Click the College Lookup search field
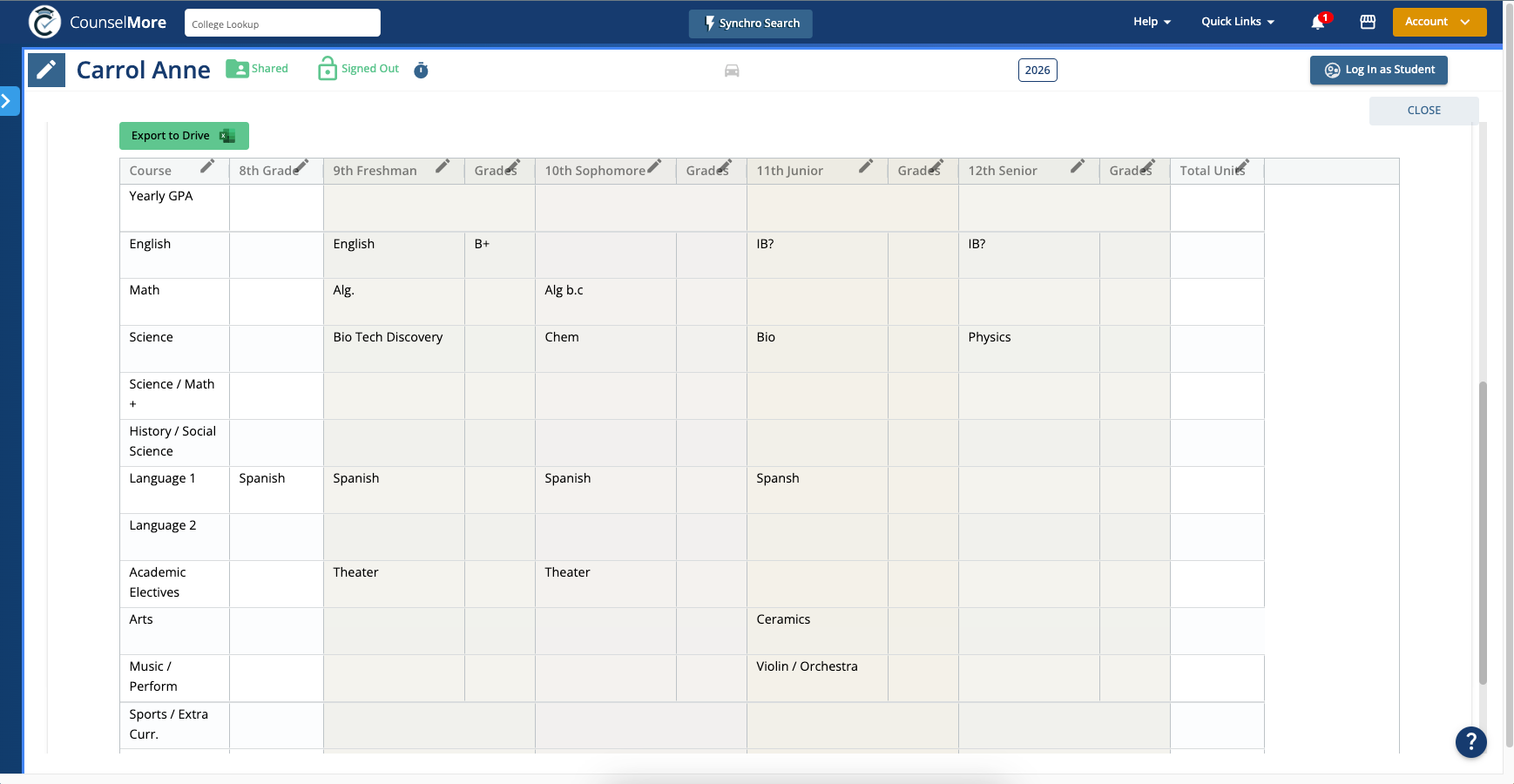The image size is (1514, 784). 282,24
